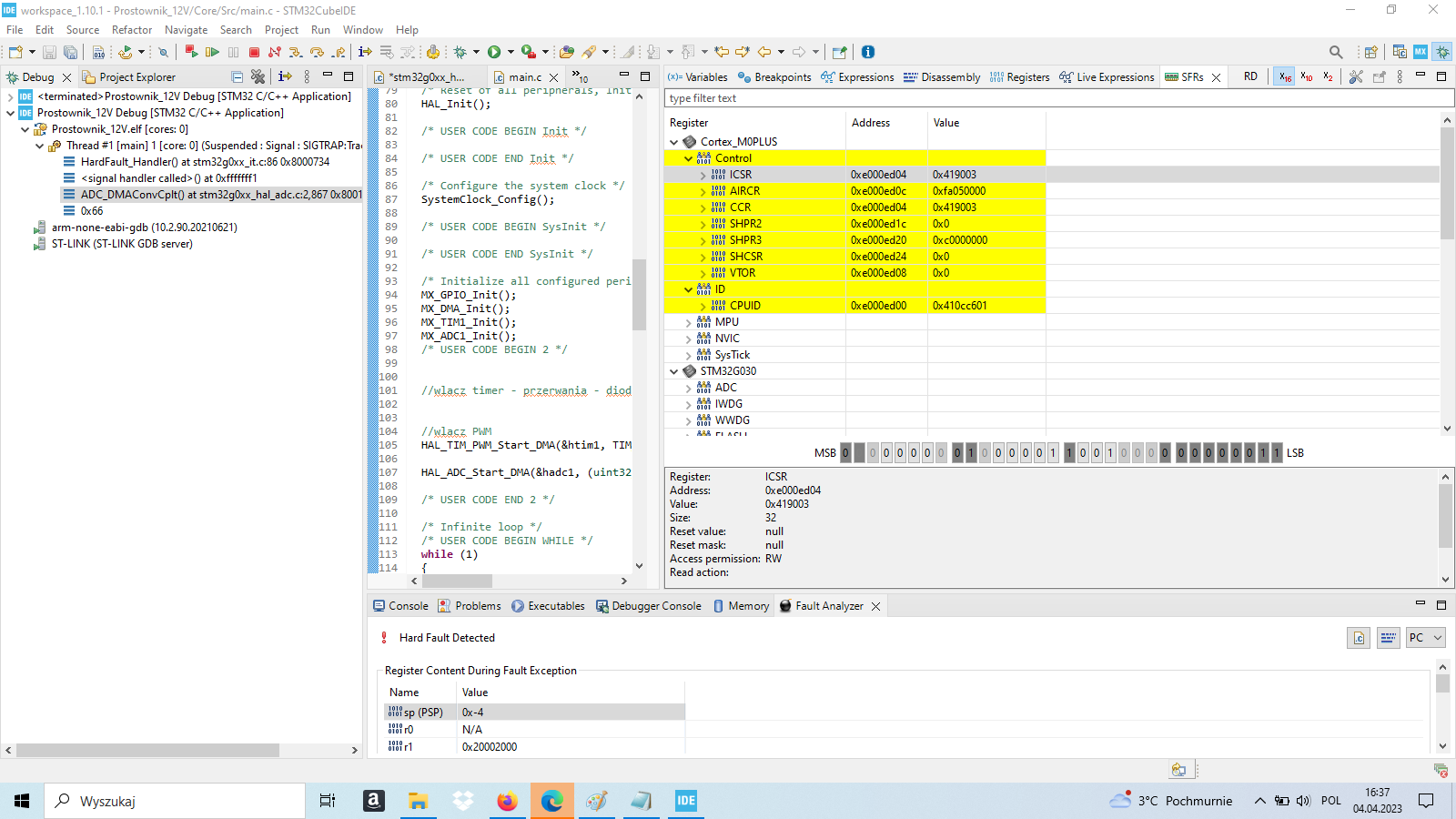Viewport: 1456px width, 819px height.
Task: Open the MX device configuration perspective
Action: (x=1421, y=52)
